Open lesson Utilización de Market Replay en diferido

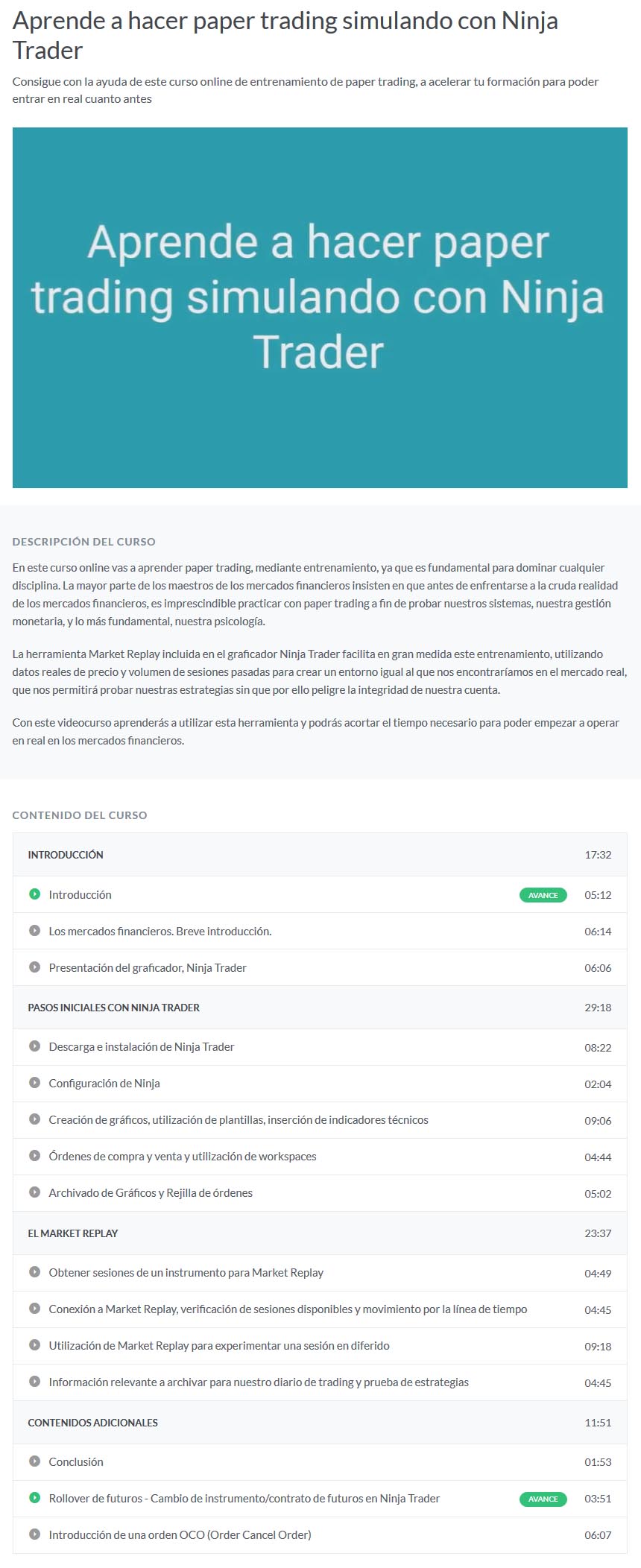(x=219, y=1345)
